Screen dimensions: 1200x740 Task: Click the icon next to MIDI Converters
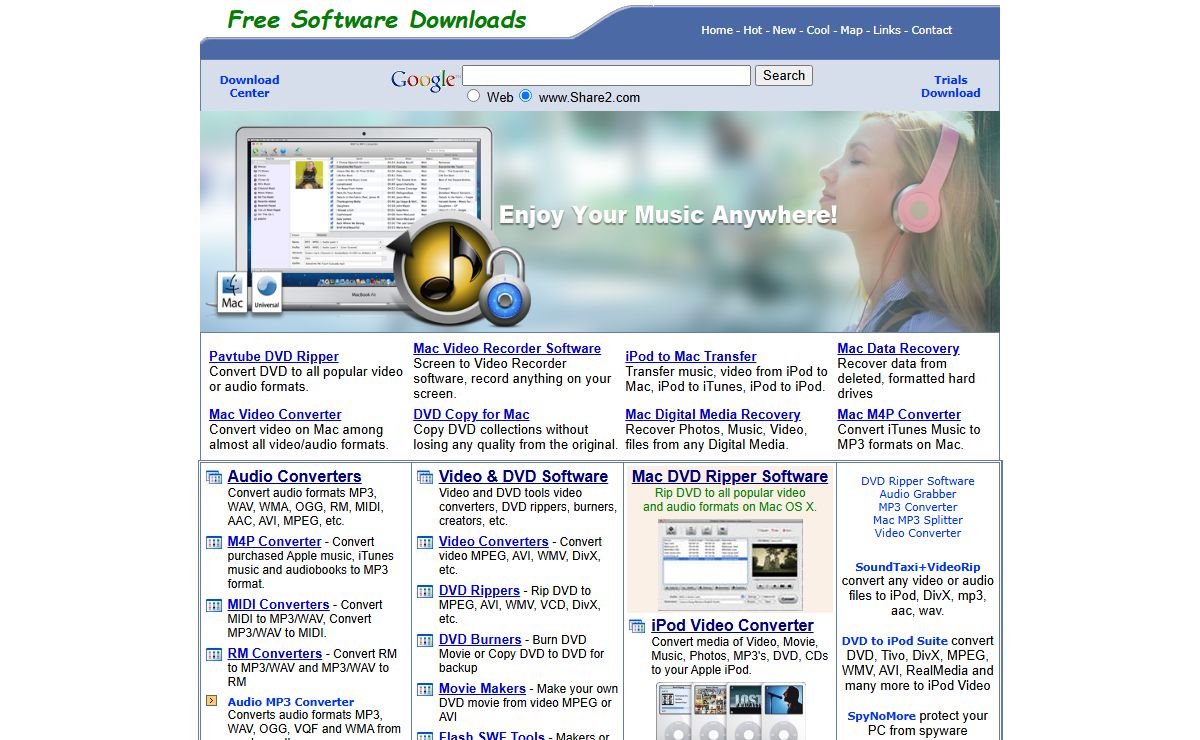pos(214,605)
